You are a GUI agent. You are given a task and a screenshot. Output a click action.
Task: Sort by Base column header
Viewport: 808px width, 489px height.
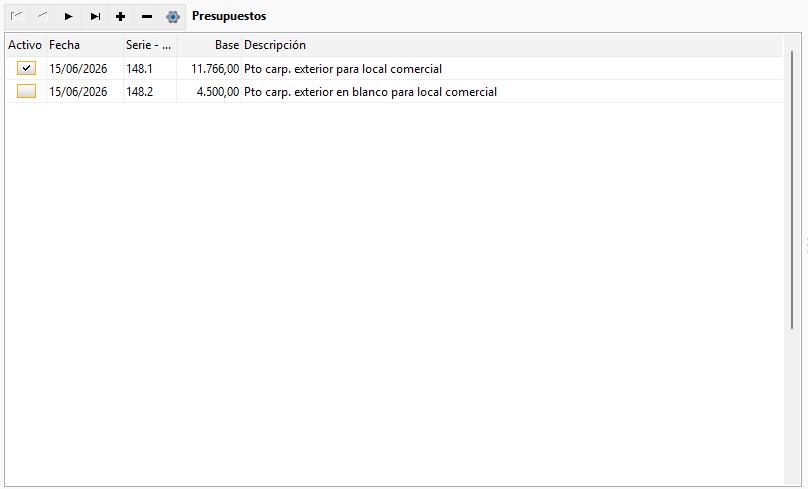point(209,45)
